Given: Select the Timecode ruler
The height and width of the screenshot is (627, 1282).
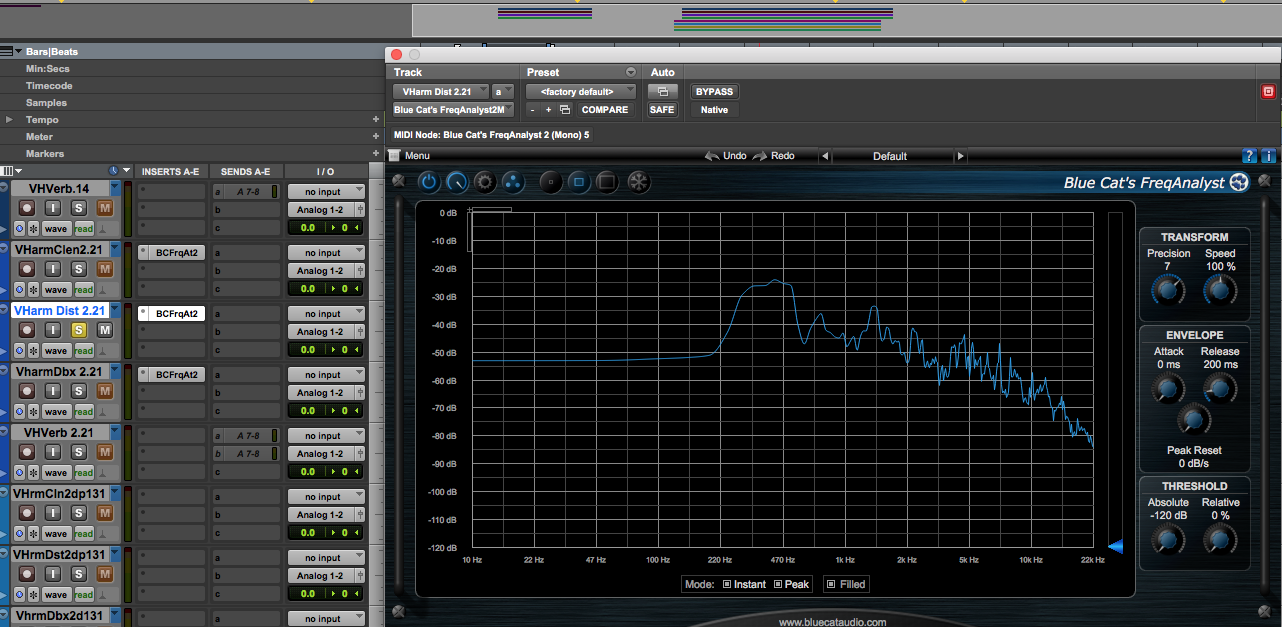Looking at the screenshot, I should [x=49, y=86].
